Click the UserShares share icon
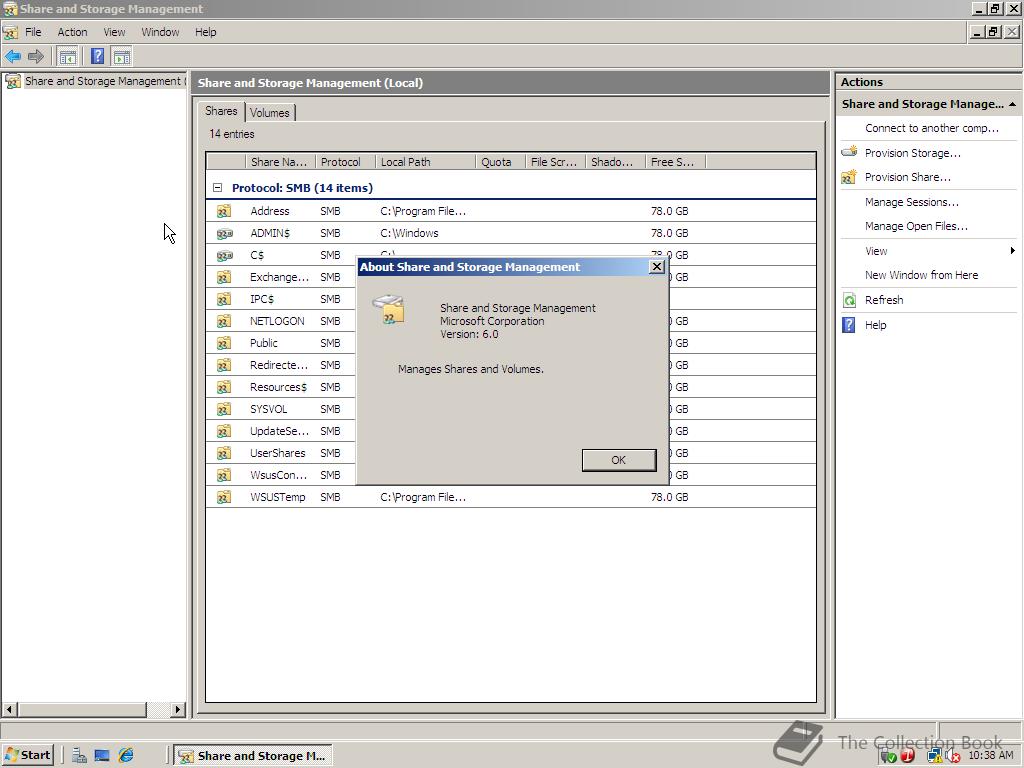The image size is (1024, 768). [x=224, y=453]
